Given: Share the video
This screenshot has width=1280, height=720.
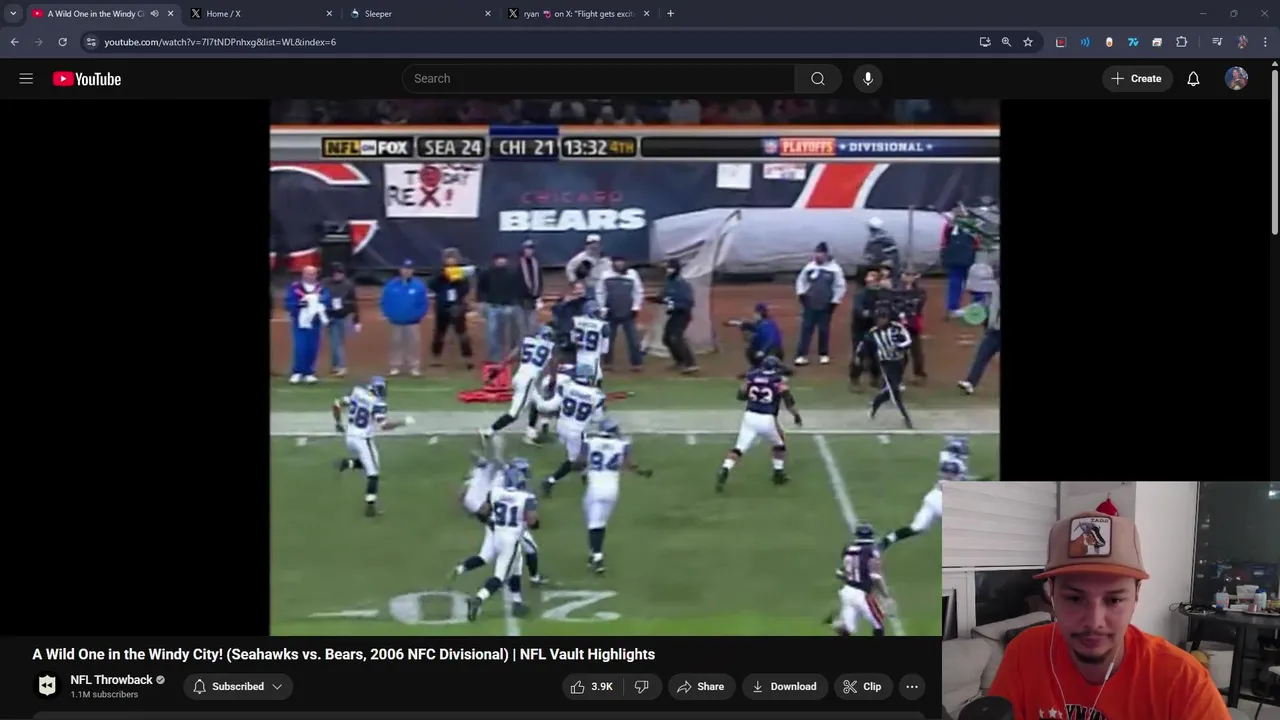Looking at the screenshot, I should [x=700, y=687].
